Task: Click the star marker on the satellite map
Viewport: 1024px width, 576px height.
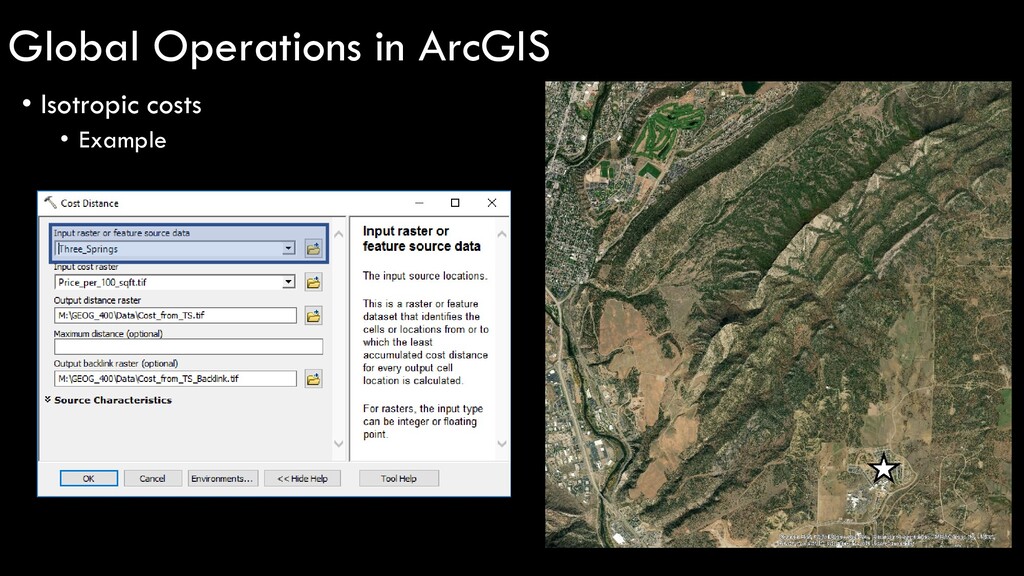Action: [884, 468]
